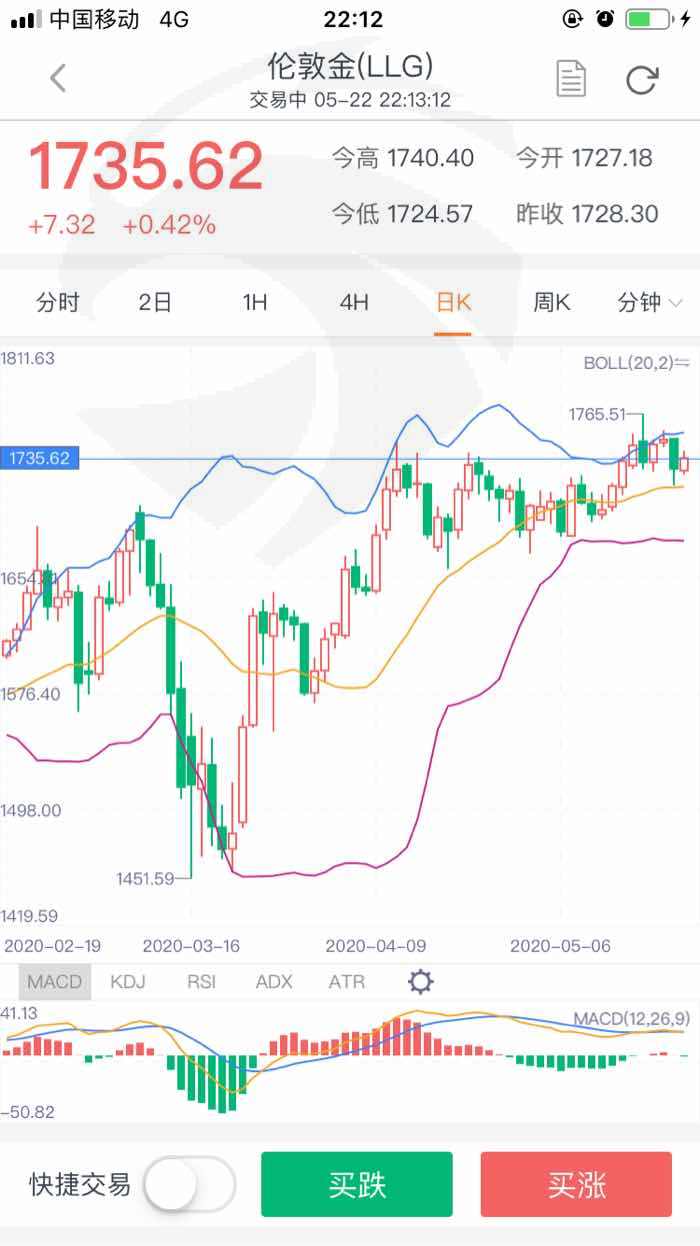Select the 周K chart tab
Viewport: 700px width, 1246px height.
(x=550, y=302)
